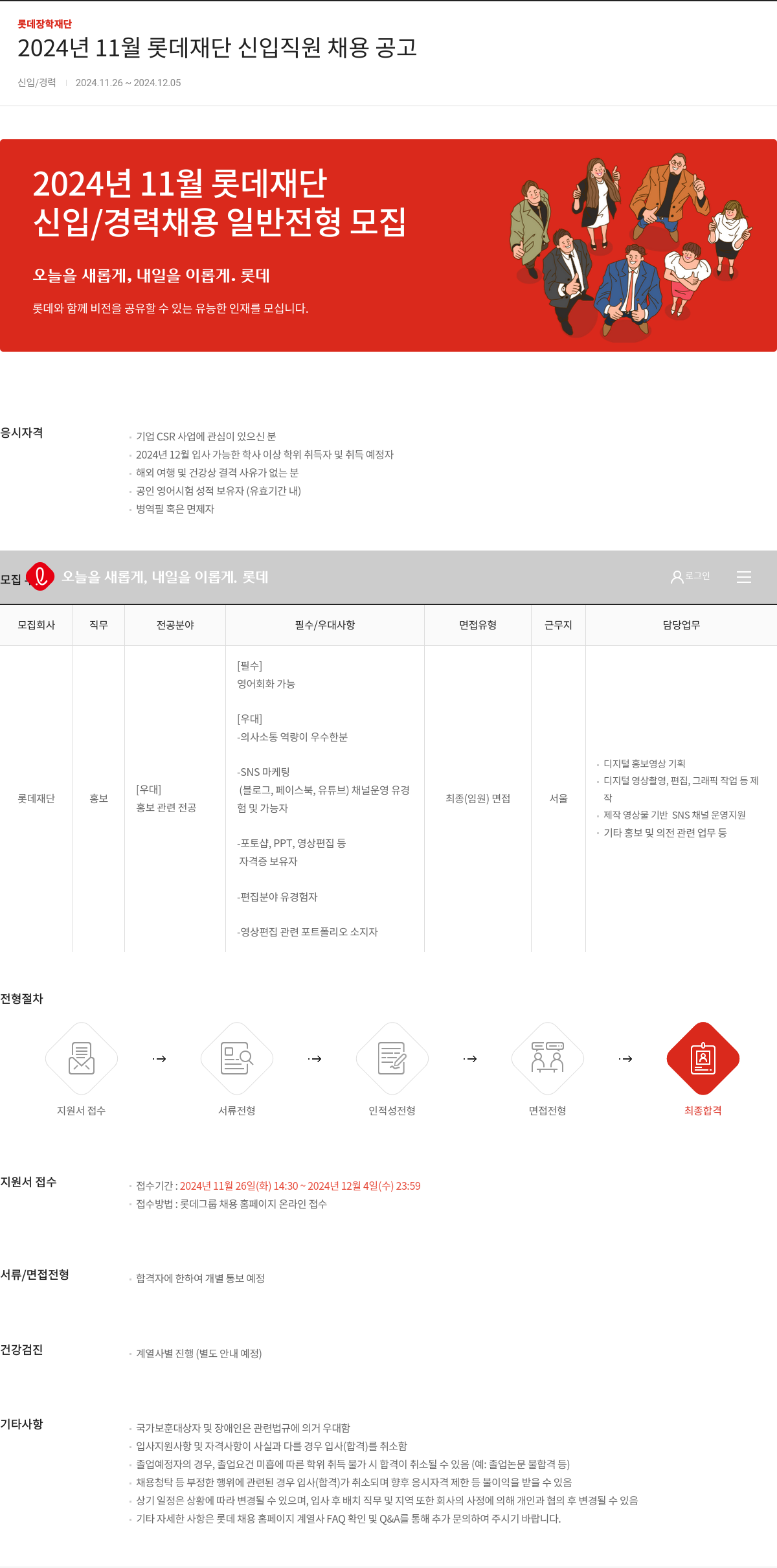This screenshot has height=1568, width=777.
Task: Click the 면접전형 interview people icon
Action: 548,1058
